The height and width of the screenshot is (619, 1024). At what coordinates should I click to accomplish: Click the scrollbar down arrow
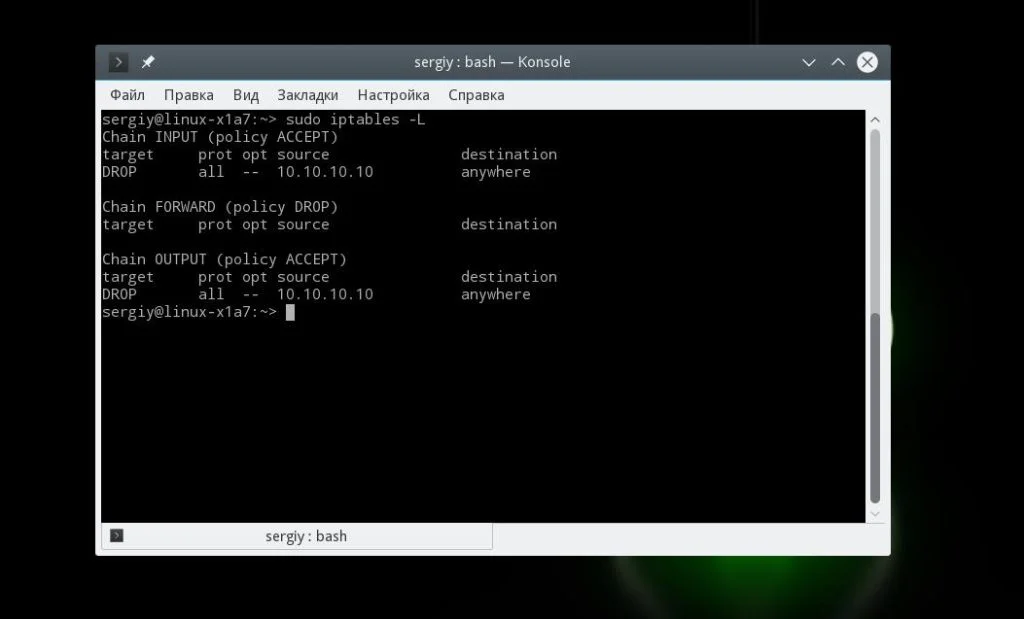[875, 514]
